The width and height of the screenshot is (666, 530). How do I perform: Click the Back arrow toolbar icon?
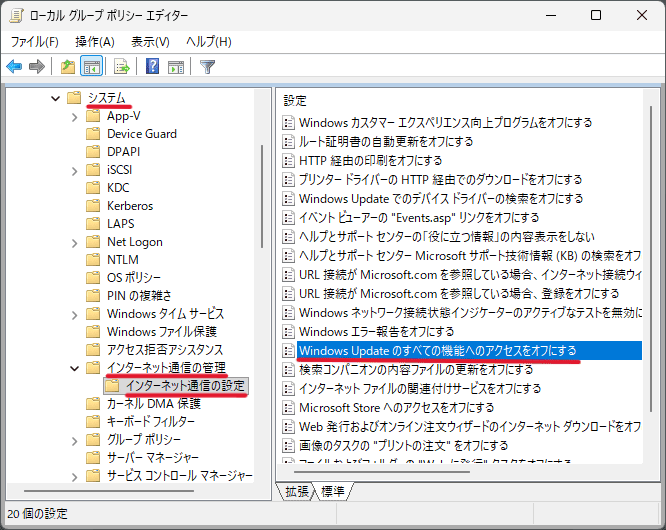14,67
